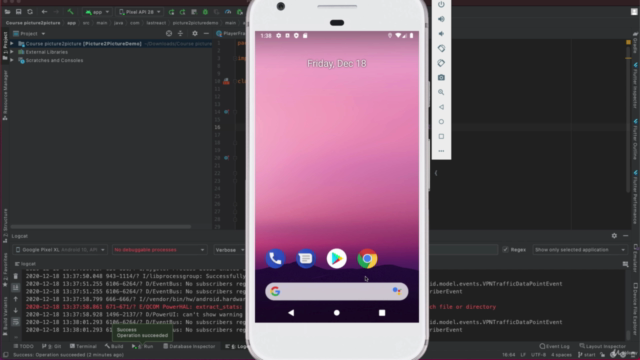Click the green Debug bug icon
Screen dimensions: 640x360
point(205,12)
